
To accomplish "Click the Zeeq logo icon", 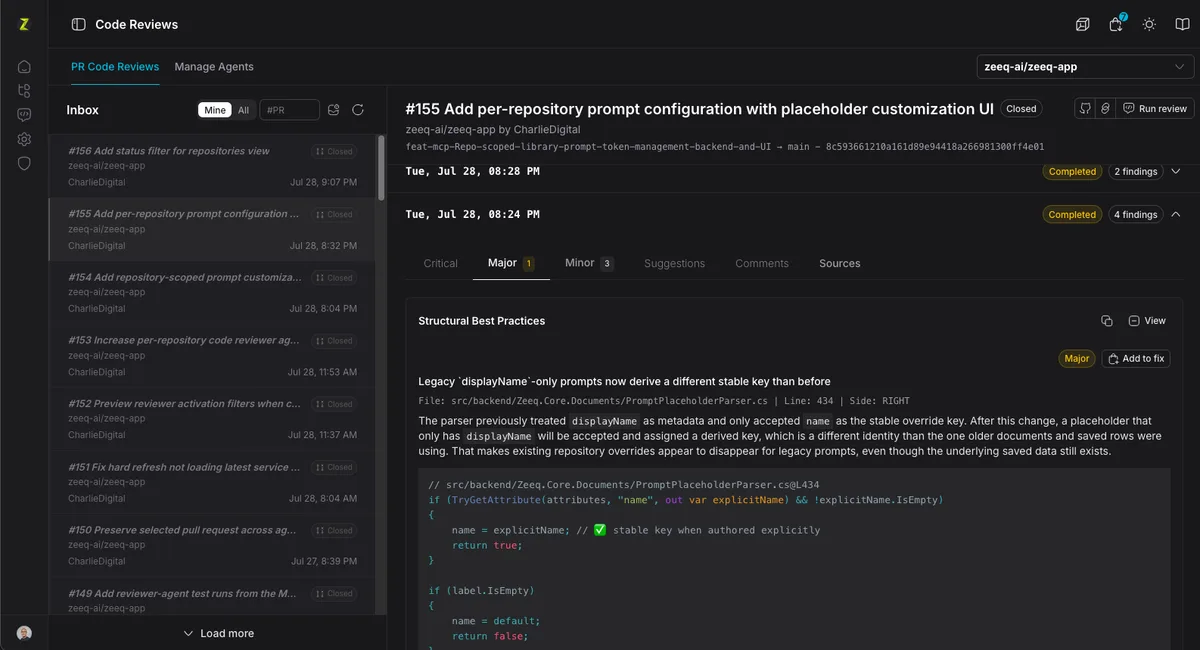I will [x=24, y=24].
